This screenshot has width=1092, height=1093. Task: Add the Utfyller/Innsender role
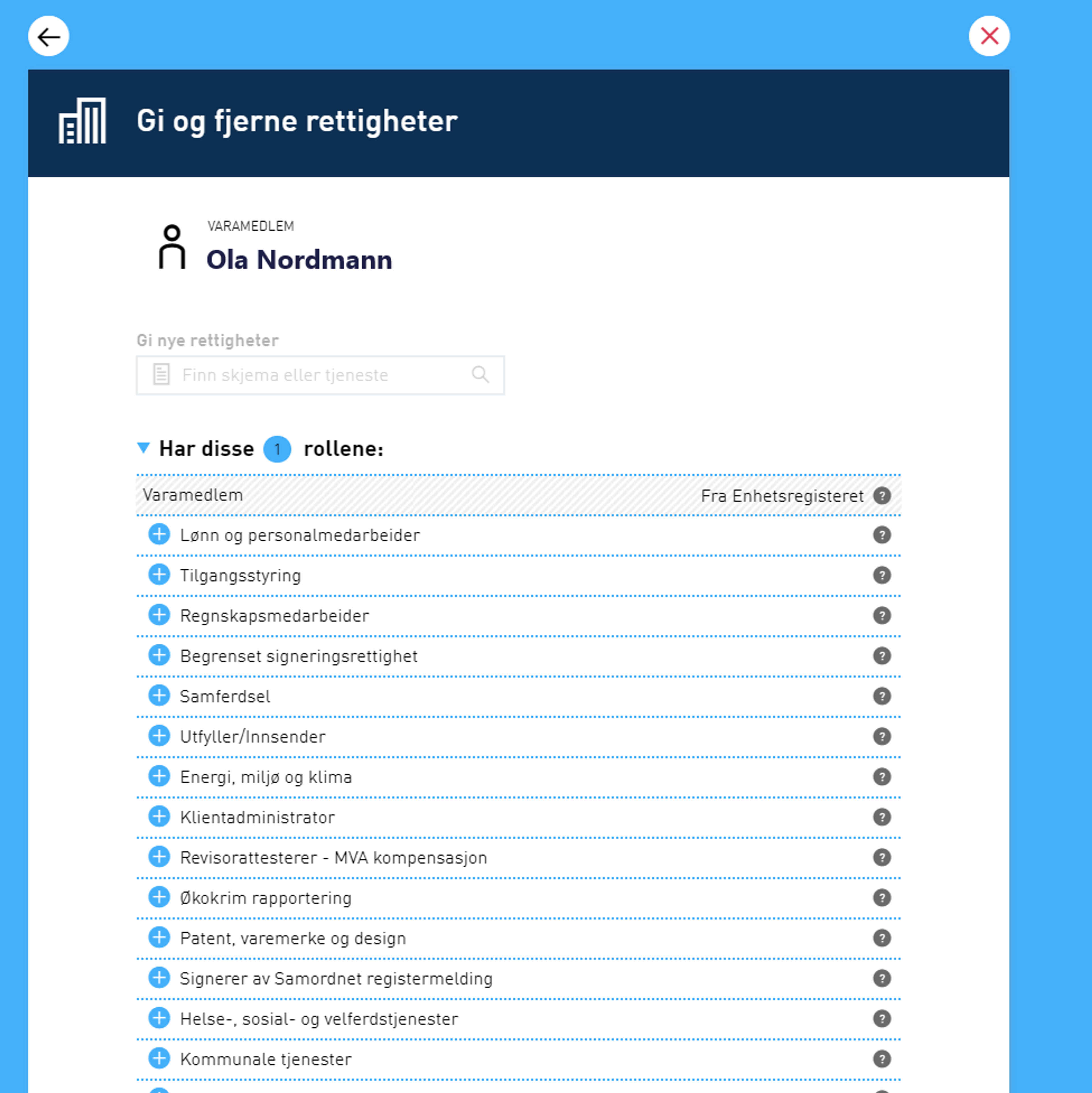click(x=159, y=736)
